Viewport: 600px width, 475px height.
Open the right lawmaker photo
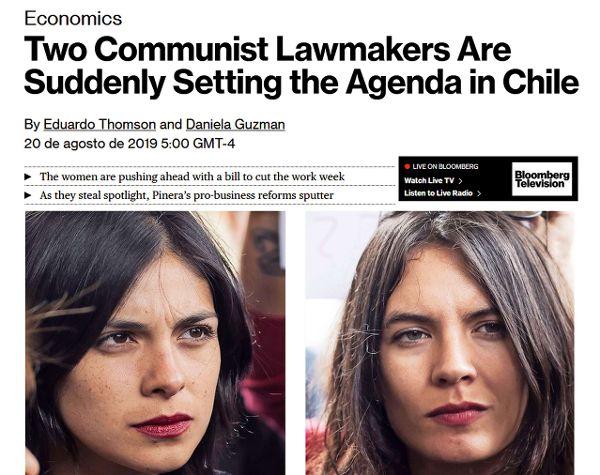(440, 343)
